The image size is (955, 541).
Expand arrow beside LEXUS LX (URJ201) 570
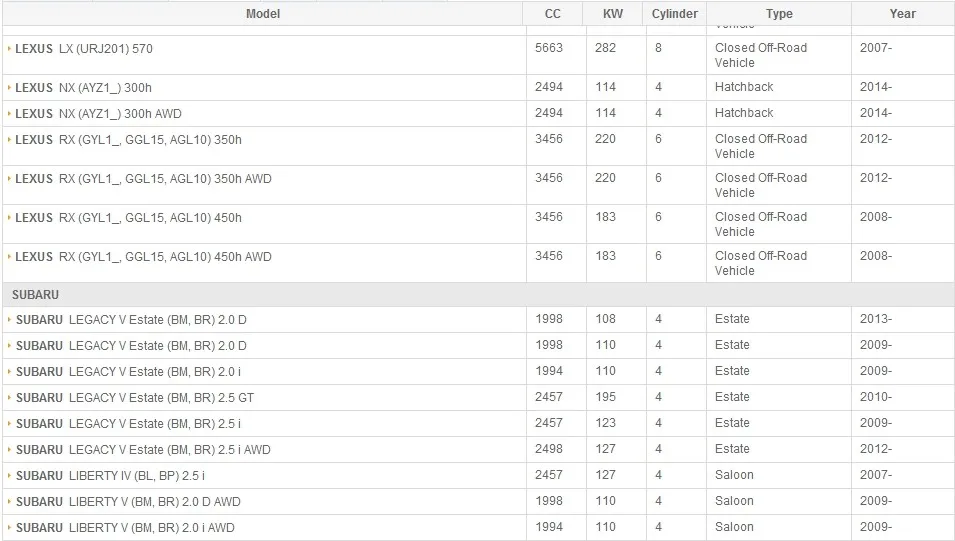pyautogui.click(x=9, y=48)
